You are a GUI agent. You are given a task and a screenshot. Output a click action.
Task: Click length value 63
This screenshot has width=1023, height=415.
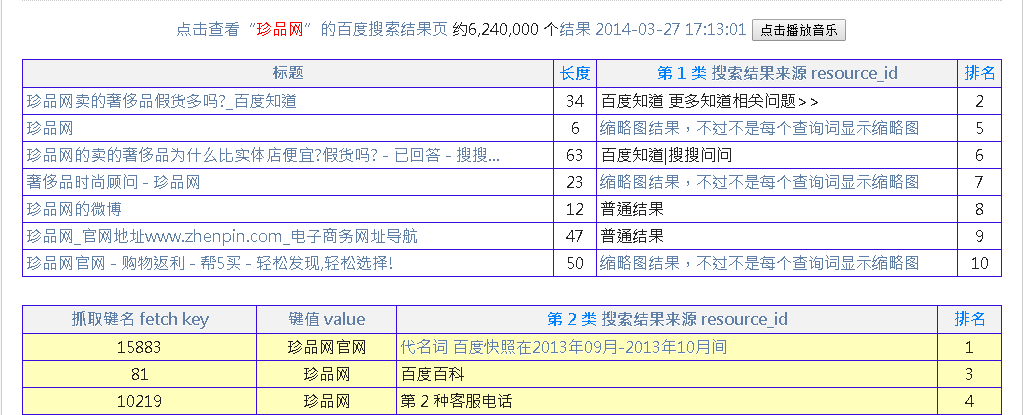[x=575, y=155]
